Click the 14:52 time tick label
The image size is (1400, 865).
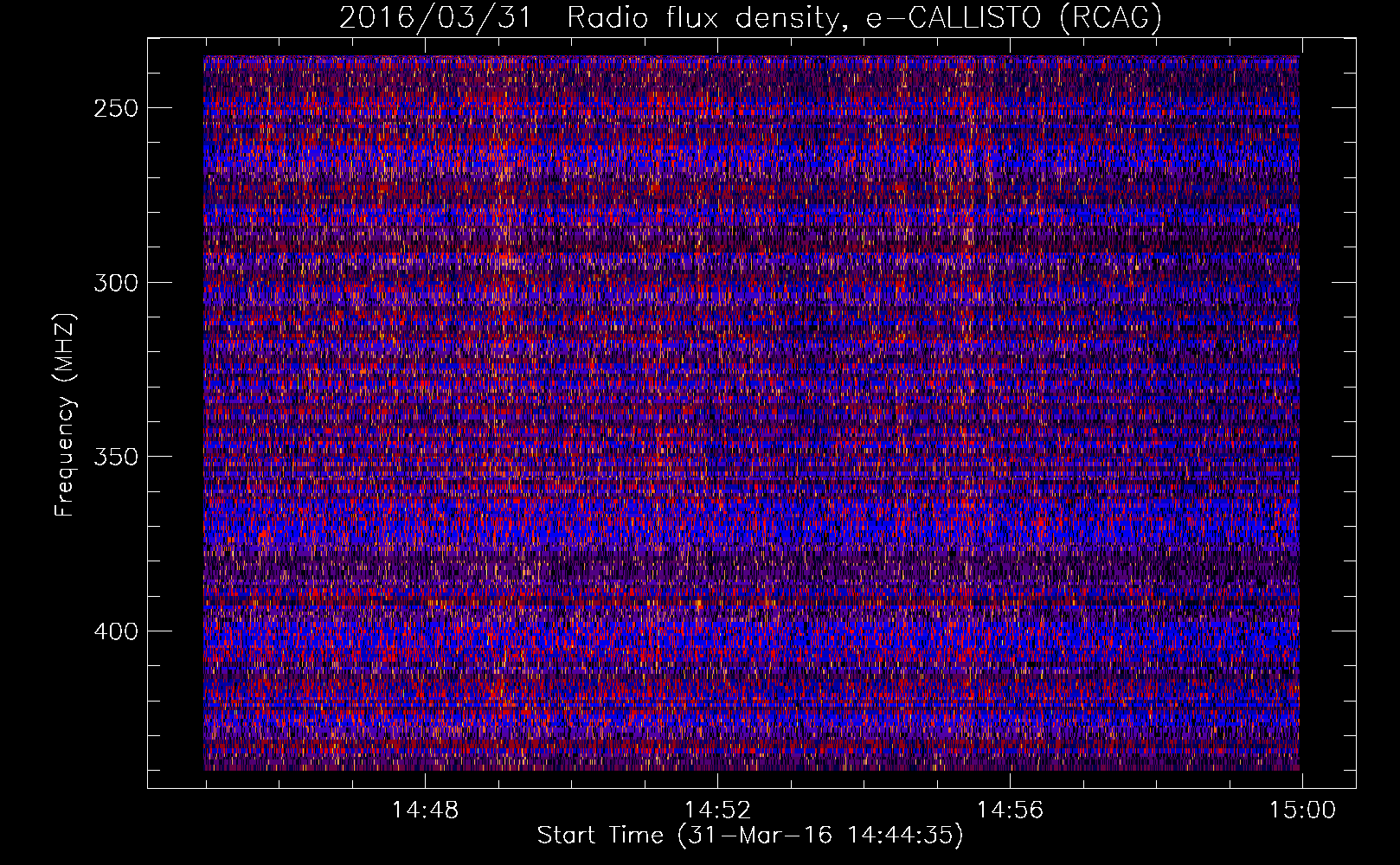point(717,811)
